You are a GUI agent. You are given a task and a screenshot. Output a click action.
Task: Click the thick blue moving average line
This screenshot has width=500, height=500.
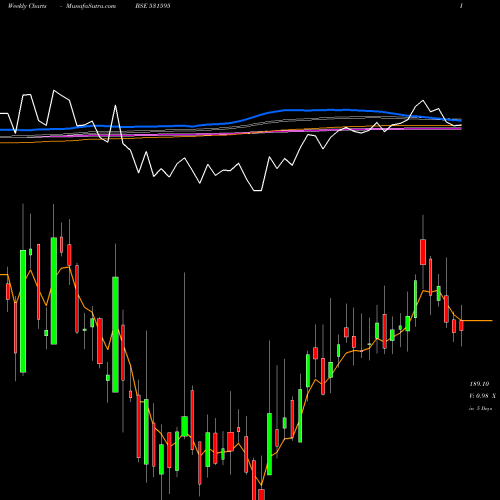coord(231,121)
